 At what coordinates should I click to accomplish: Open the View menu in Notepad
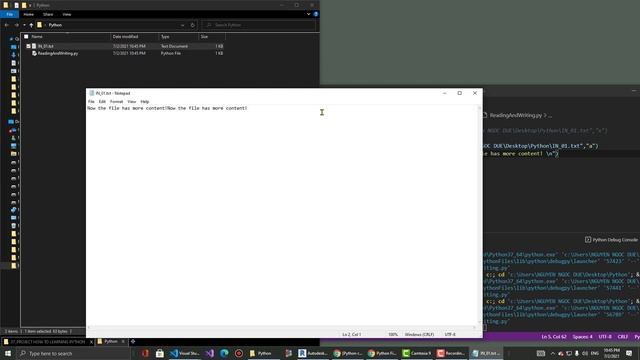[131, 102]
